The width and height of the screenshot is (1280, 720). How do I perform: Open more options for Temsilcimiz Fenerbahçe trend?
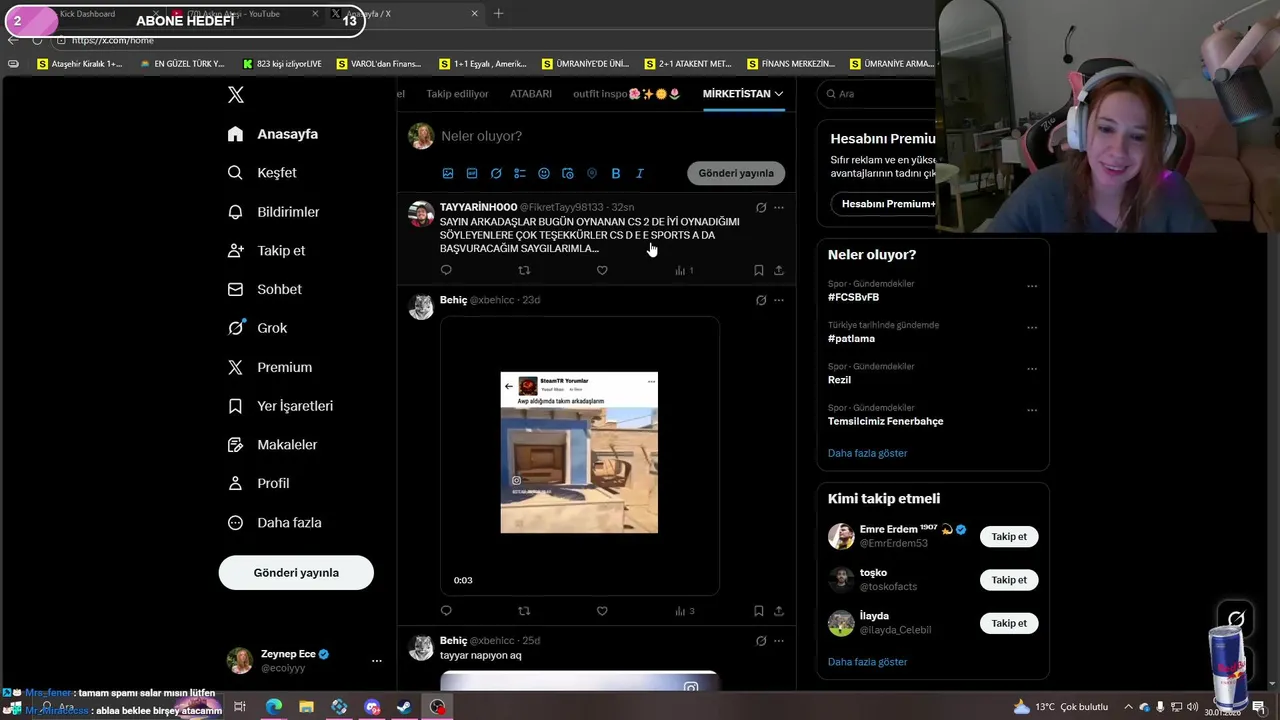[x=1032, y=410]
